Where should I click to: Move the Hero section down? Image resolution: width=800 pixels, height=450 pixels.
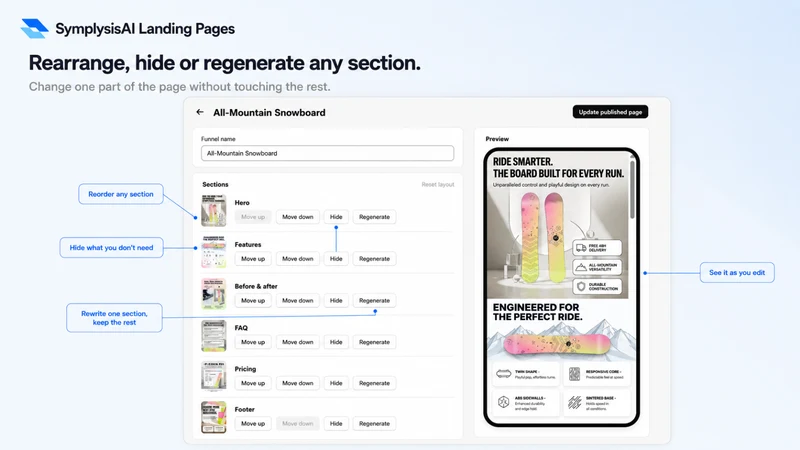pos(298,217)
